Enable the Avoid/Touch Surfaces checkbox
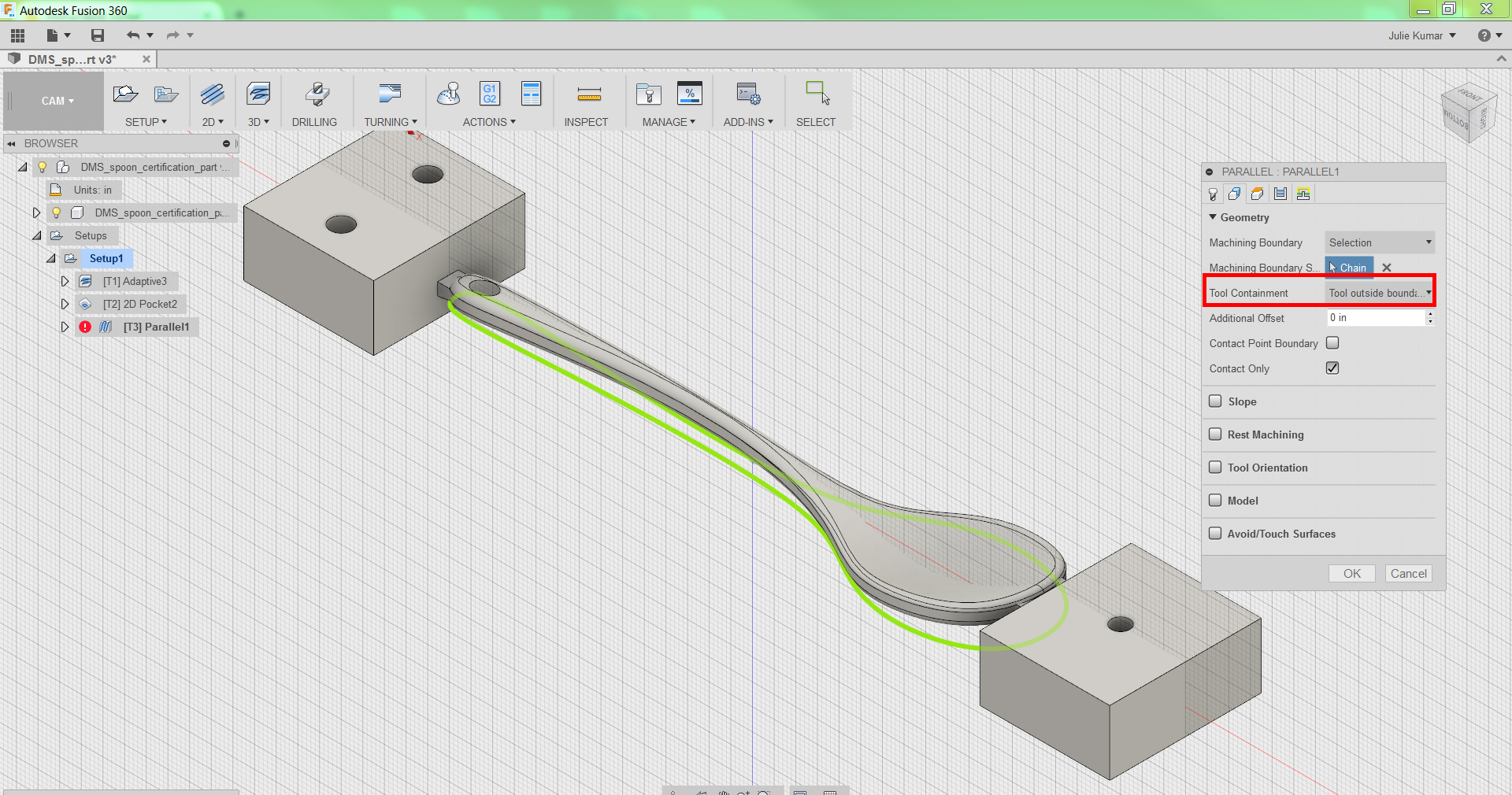The width and height of the screenshot is (1512, 795). click(1215, 534)
